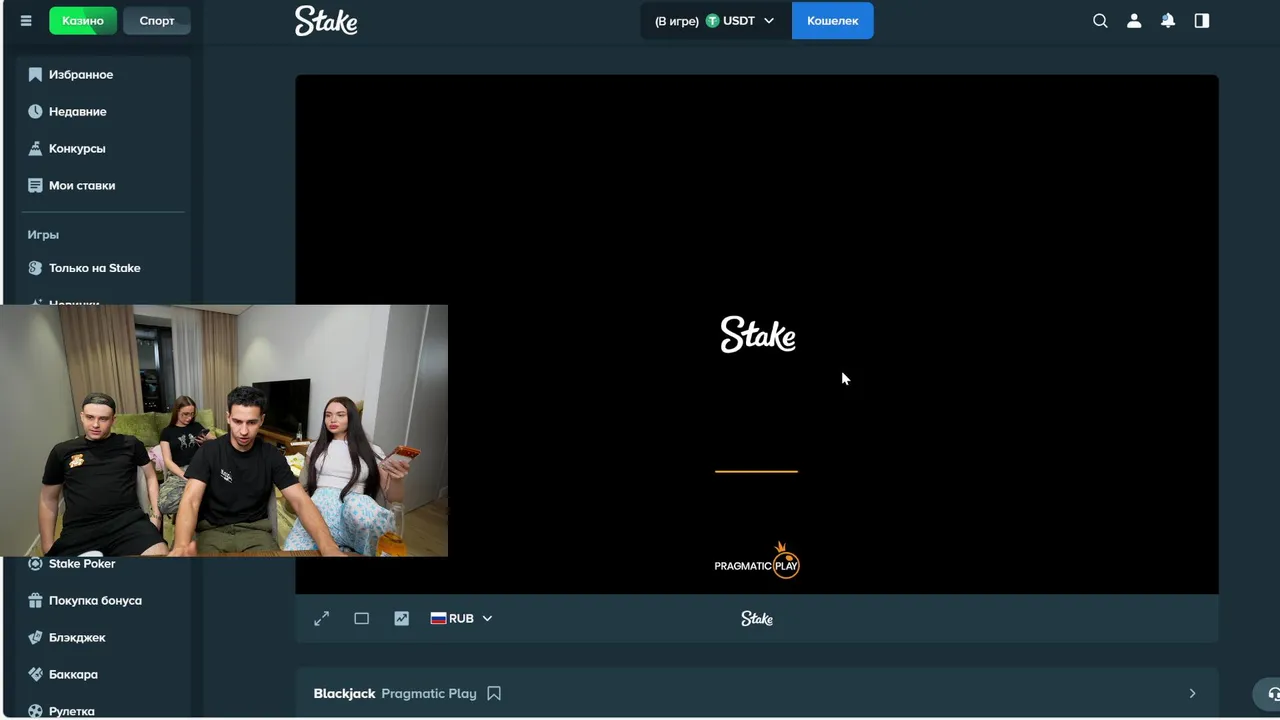
Task: Click the Рулетка wheel icon
Action: pyautogui.click(x=35, y=711)
